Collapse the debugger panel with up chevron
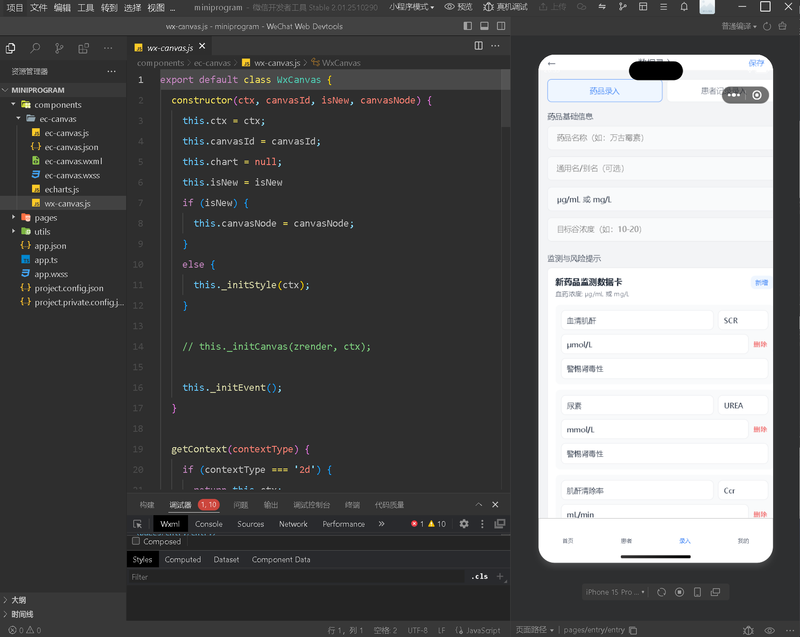 click(x=479, y=504)
